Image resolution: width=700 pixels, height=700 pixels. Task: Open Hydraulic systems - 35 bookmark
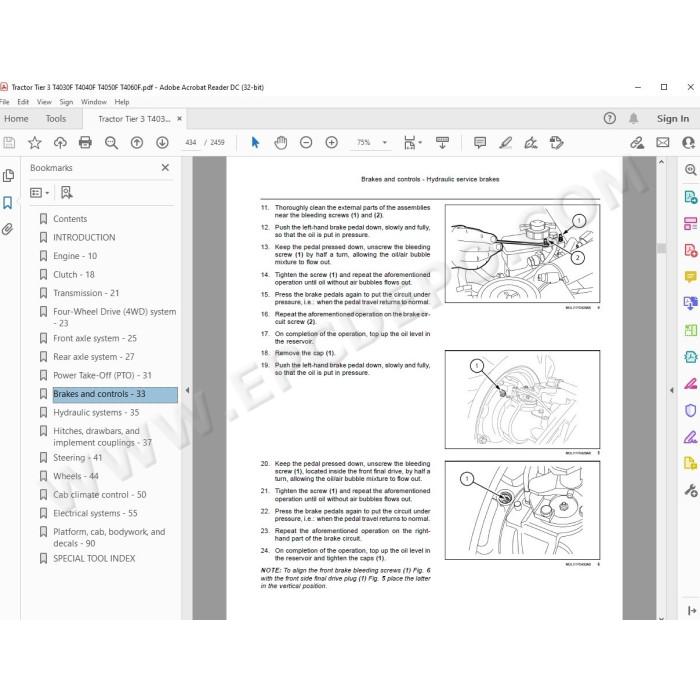click(x=96, y=412)
